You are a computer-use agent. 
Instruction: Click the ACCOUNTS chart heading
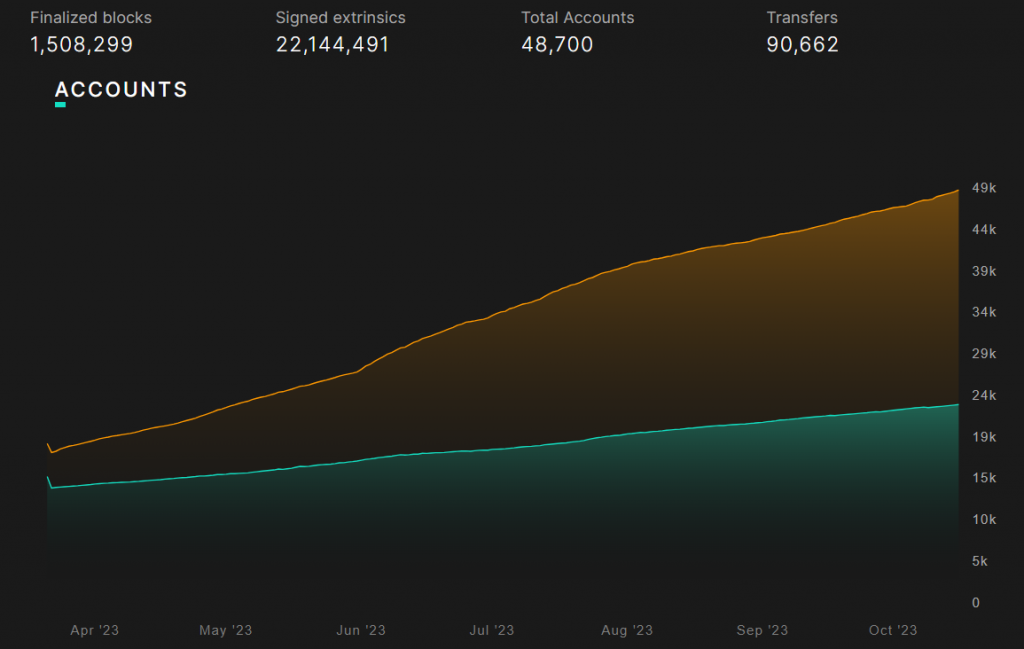tap(121, 89)
